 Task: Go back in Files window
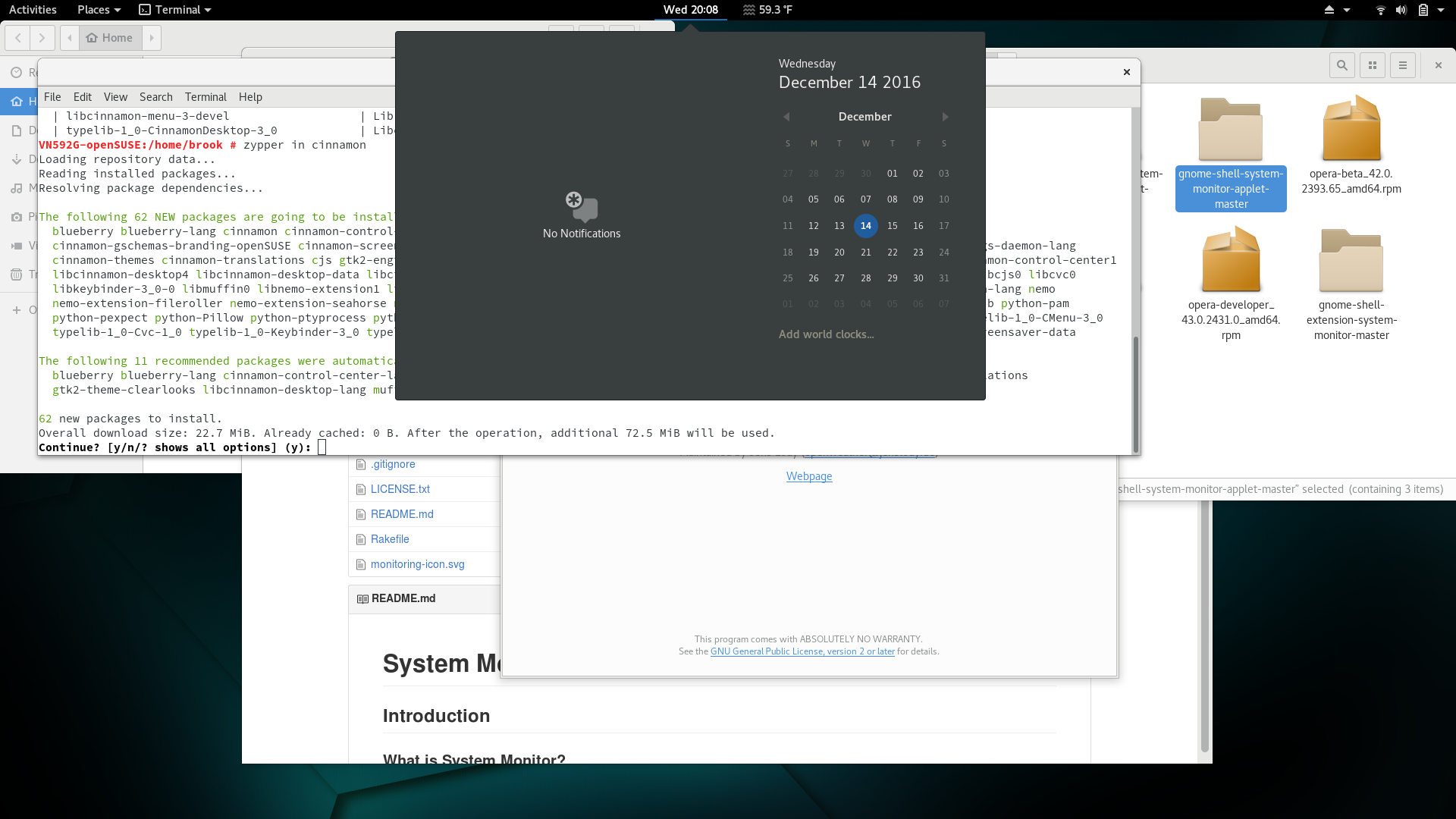pos(18,38)
